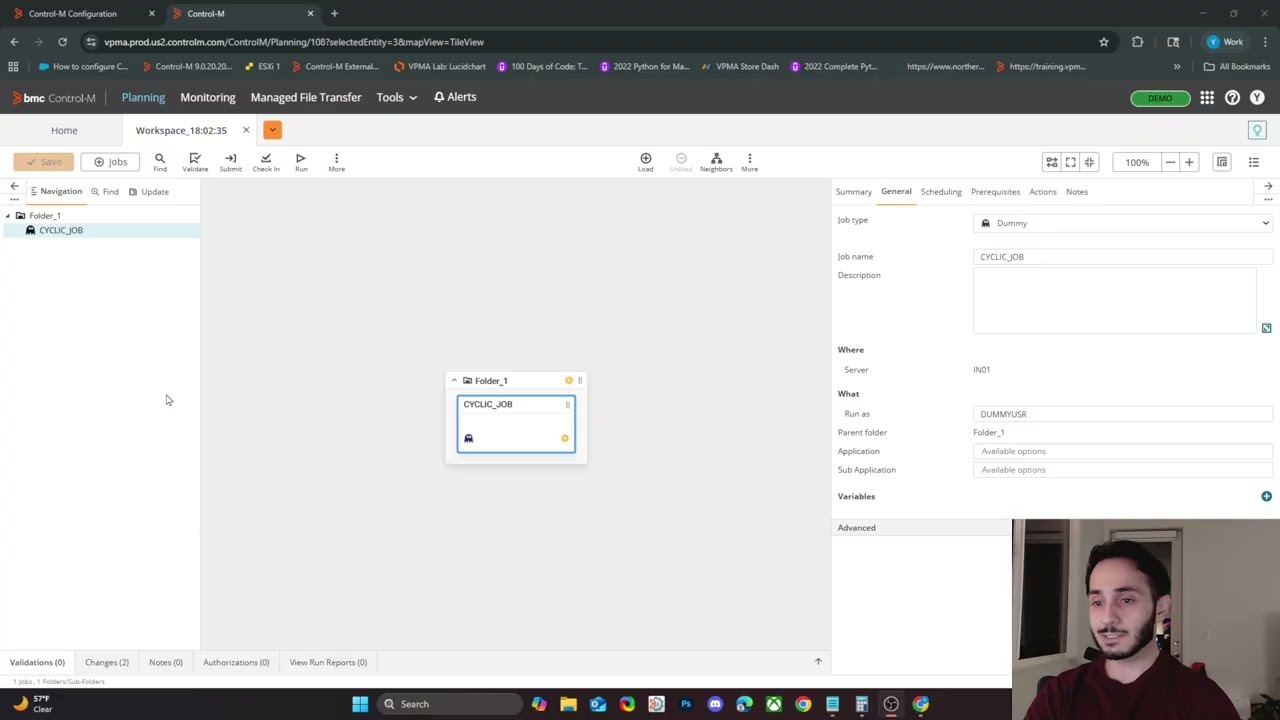Screen dimensions: 1280x720
Task: Open the CYCLIC_JOB tile handle menu
Action: click(x=568, y=404)
